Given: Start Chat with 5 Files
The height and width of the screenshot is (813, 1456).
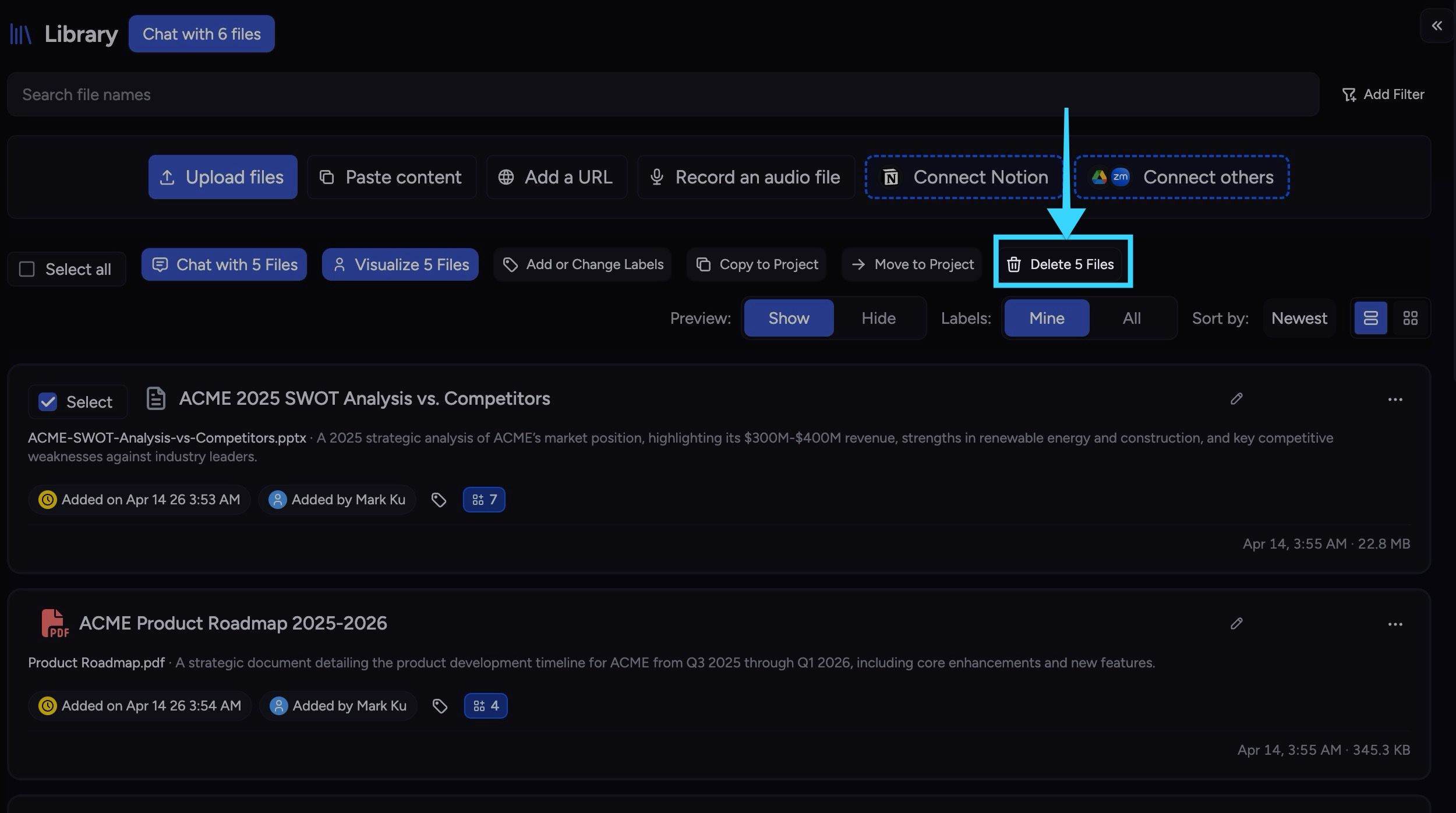Looking at the screenshot, I should tap(224, 264).
